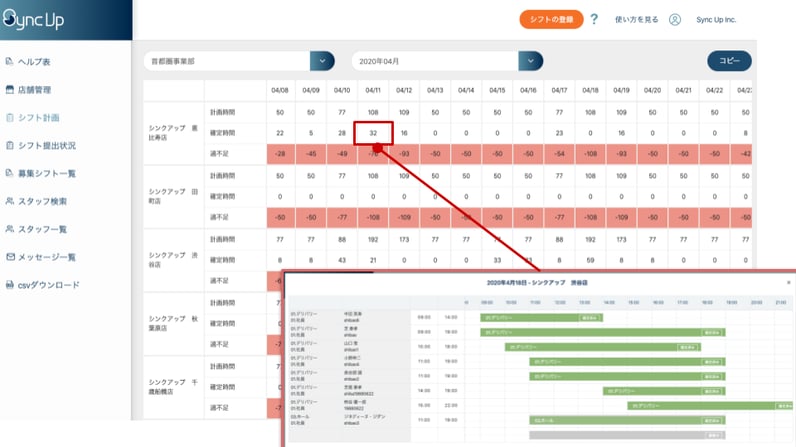Image resolution: width=796 pixels, height=447 pixels.
Task: Click the 04/12 date column header
Action: (x=404, y=90)
